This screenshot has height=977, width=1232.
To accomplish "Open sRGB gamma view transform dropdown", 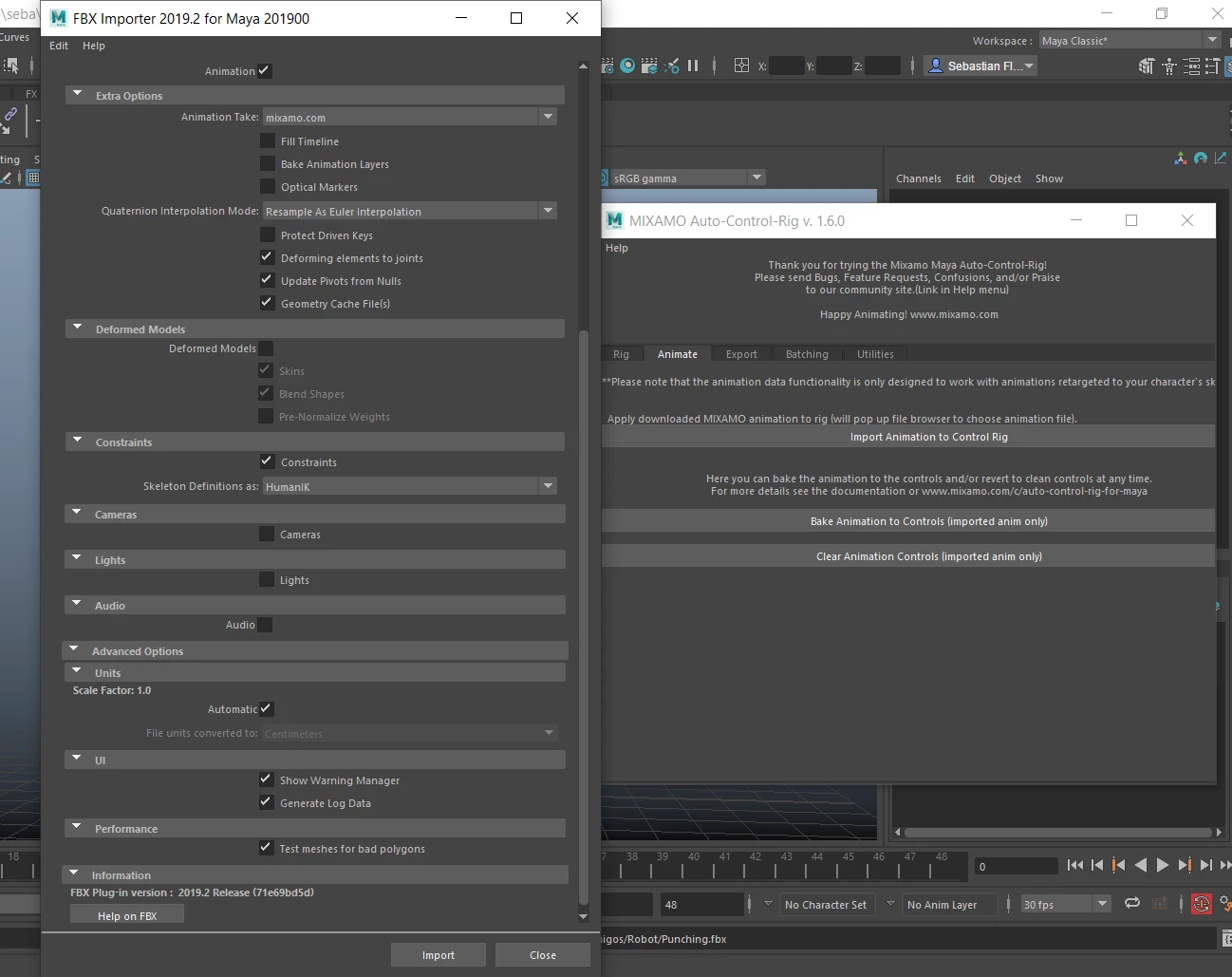I will point(687,178).
